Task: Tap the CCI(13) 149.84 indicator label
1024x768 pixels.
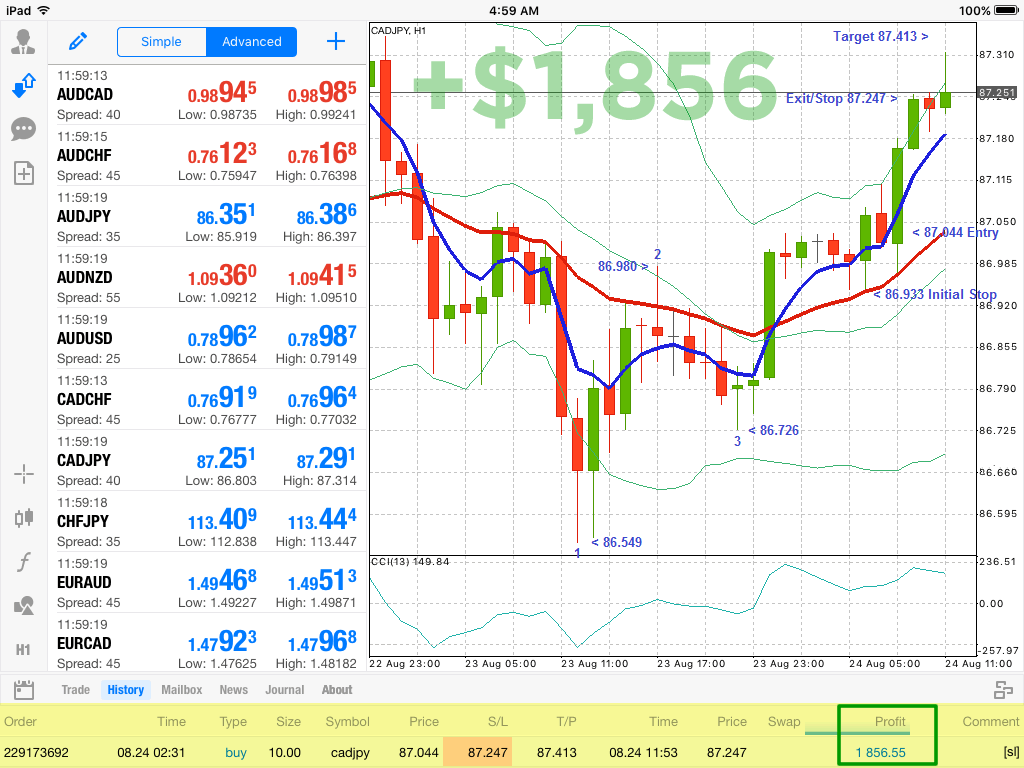Action: [410, 562]
